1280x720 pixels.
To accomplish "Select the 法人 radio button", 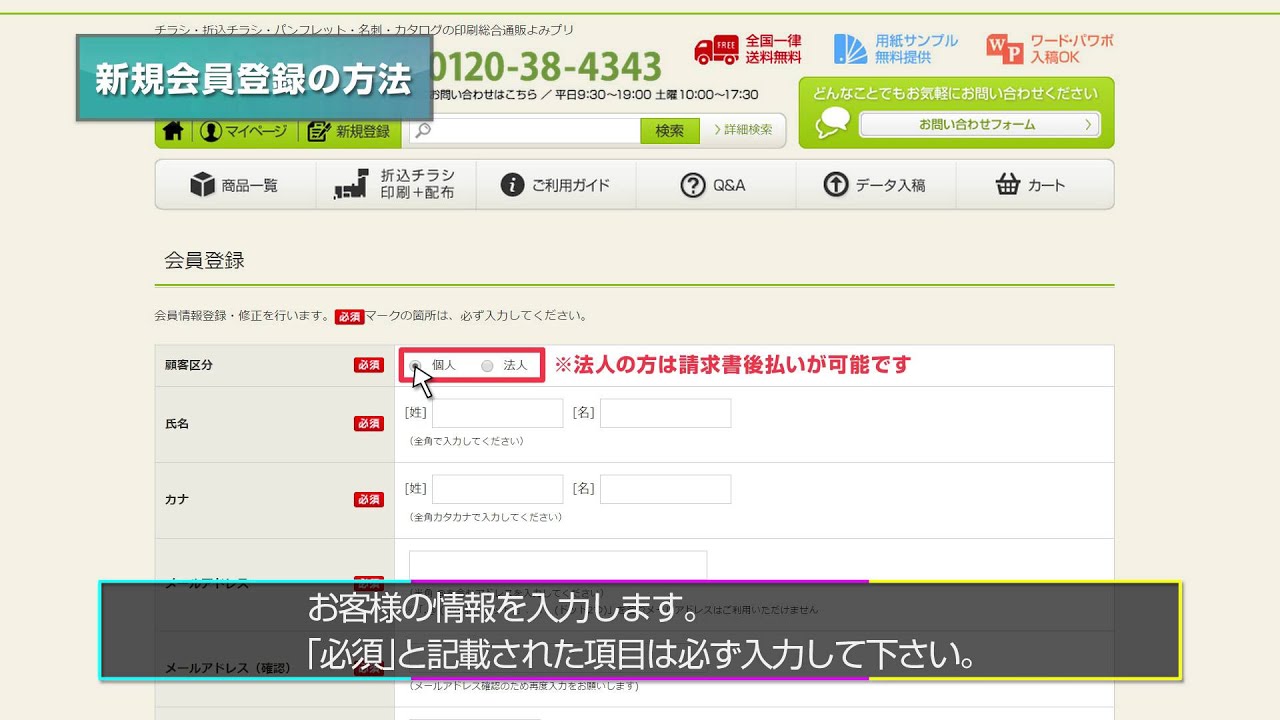I will tap(487, 366).
